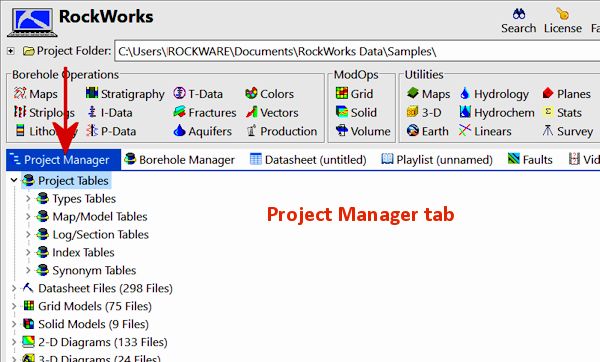Expand the Project Folder plus box
This screenshot has height=362, width=600.
11,51
